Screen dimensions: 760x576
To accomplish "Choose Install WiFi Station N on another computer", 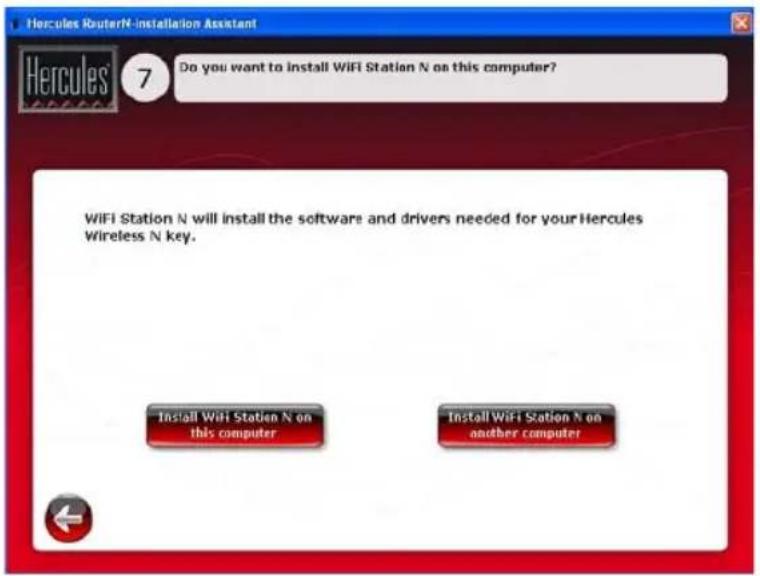I will point(526,425).
